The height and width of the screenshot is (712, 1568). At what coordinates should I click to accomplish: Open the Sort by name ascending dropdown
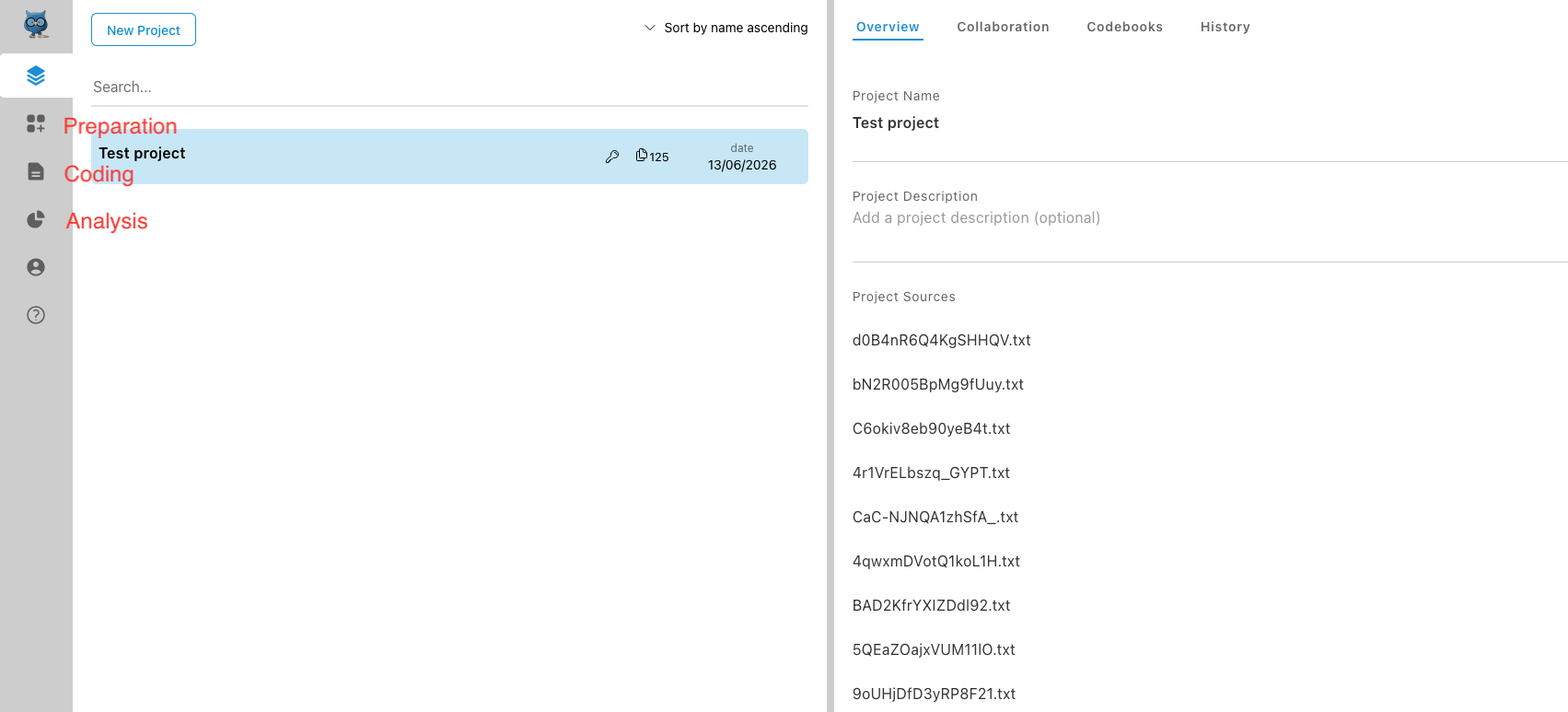[726, 28]
